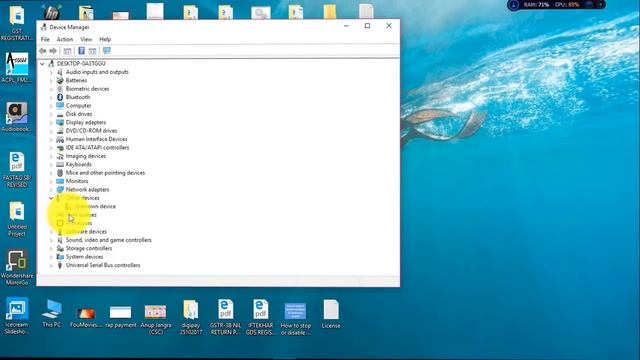The image size is (640, 360).
Task: Select the 'Monitors' label
Action: [77, 181]
